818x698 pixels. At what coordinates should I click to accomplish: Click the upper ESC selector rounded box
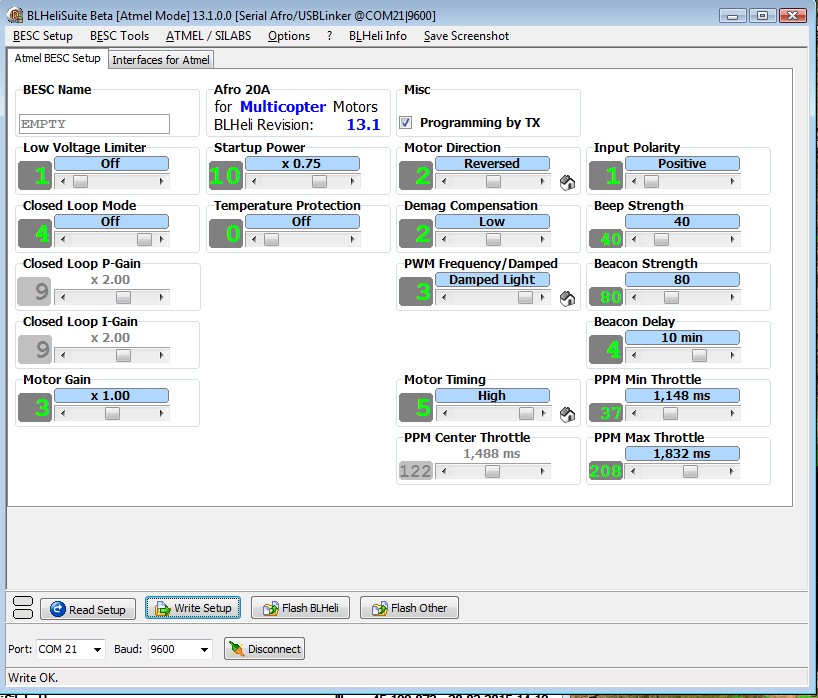click(21, 601)
